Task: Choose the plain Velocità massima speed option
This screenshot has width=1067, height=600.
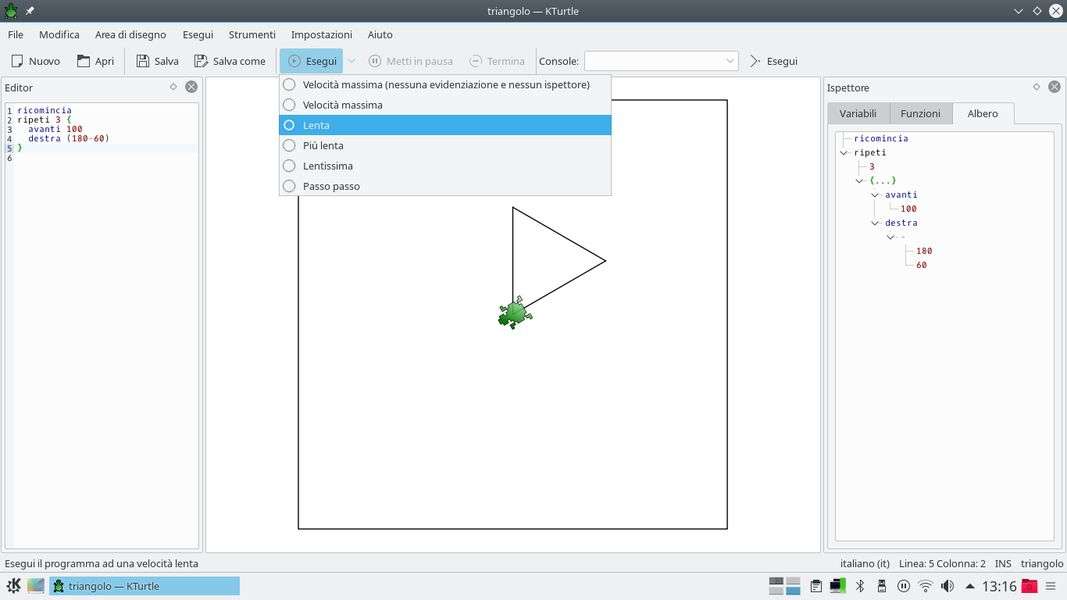Action: [x=445, y=105]
